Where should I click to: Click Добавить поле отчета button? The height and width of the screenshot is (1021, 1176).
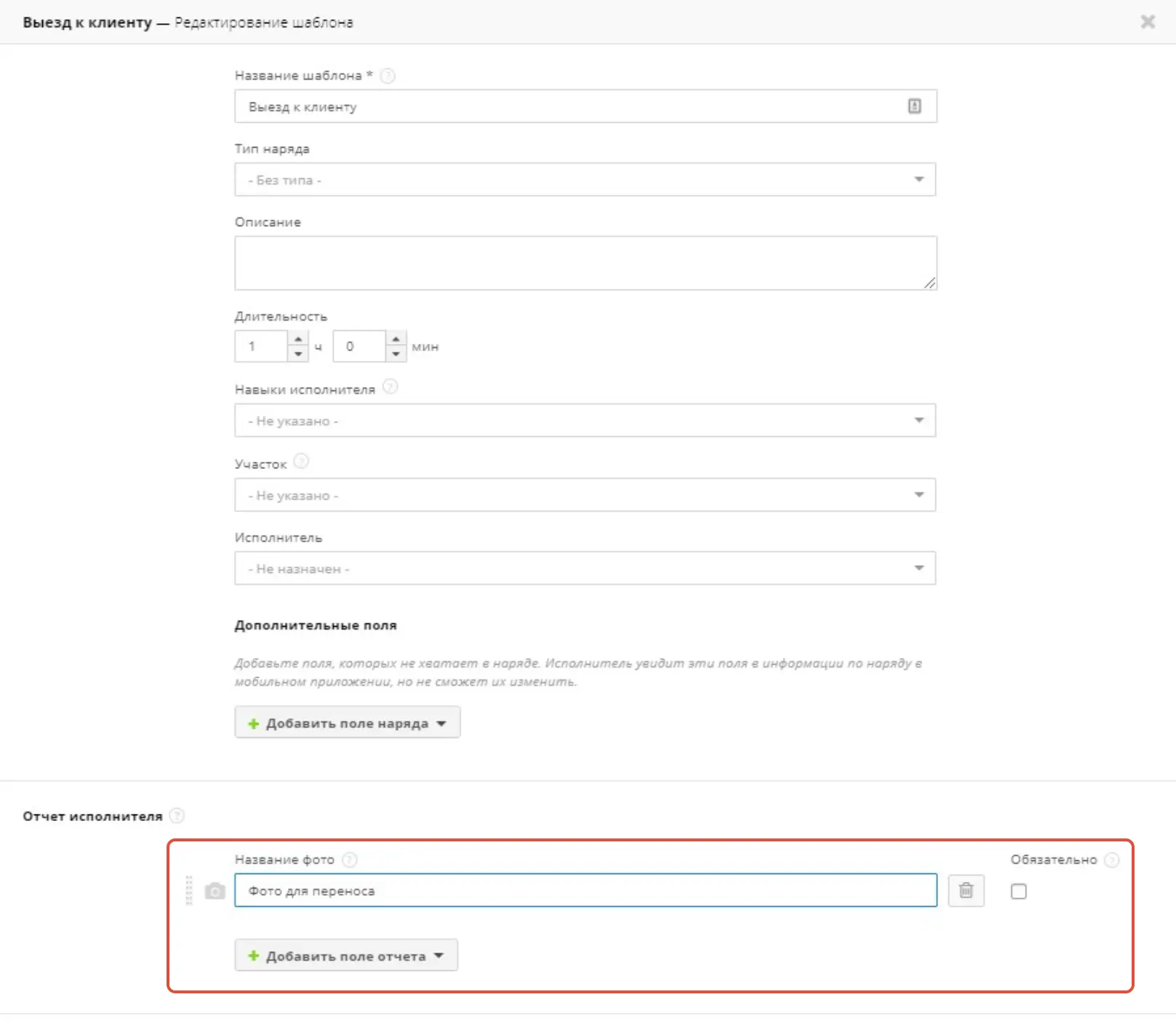[346, 956]
